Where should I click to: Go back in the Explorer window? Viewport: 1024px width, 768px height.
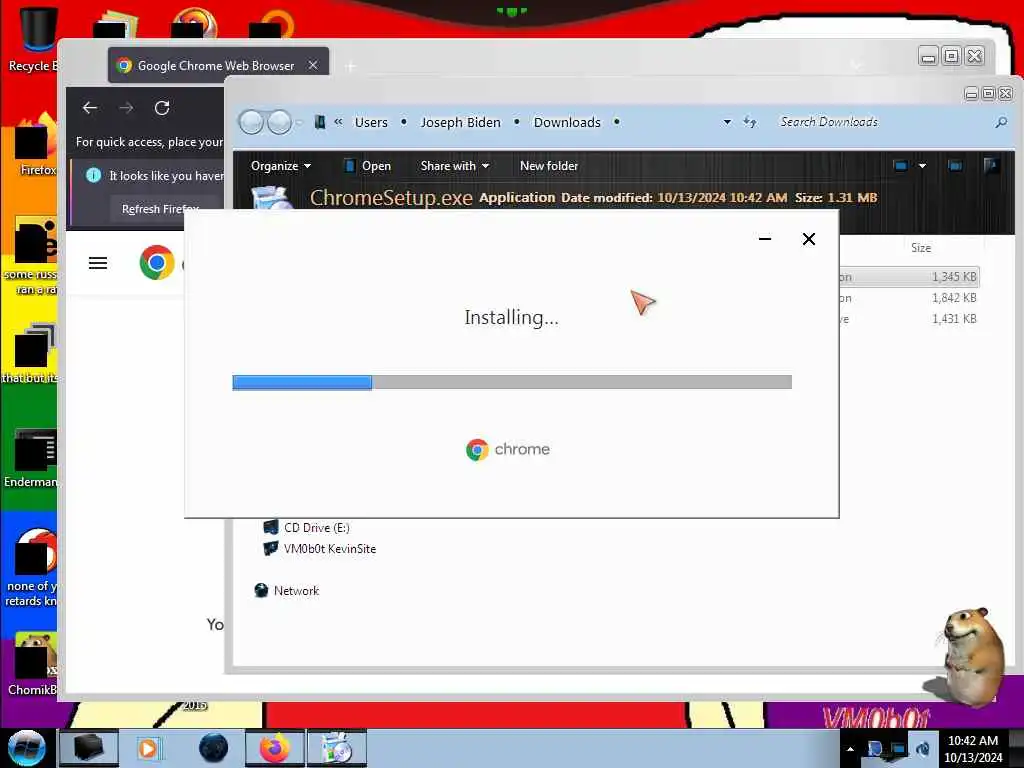pos(251,122)
